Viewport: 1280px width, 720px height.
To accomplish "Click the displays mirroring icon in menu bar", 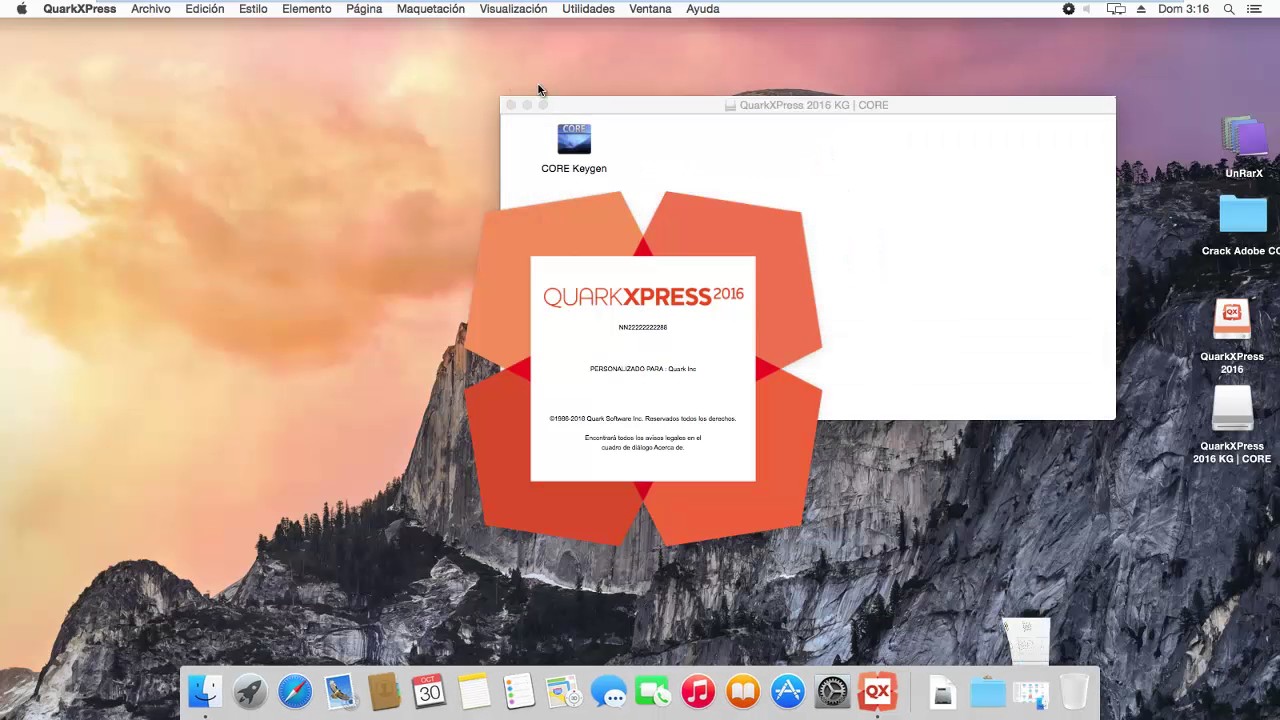I will pos(1116,9).
